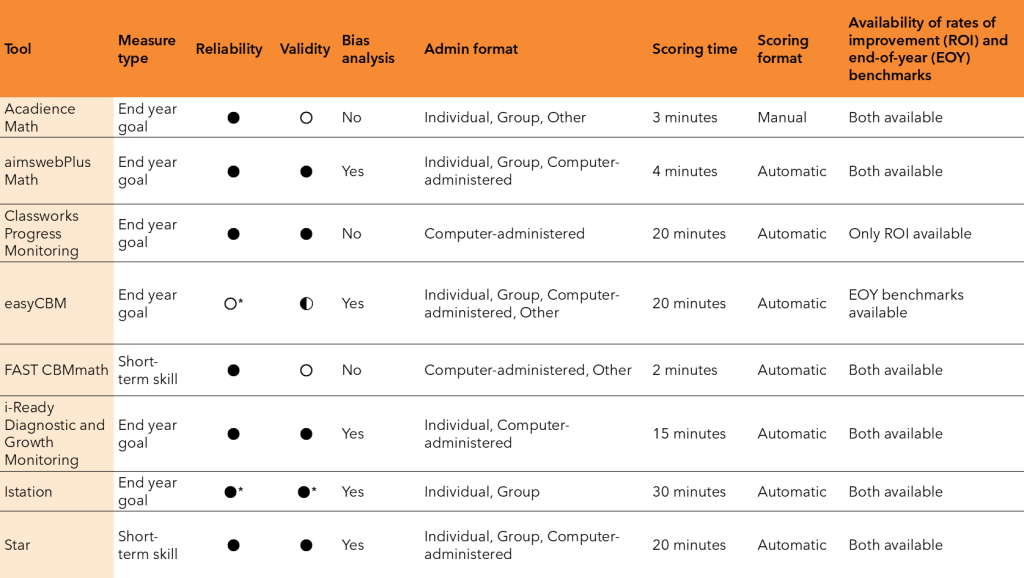Select the Bias analysis column header

368,49
